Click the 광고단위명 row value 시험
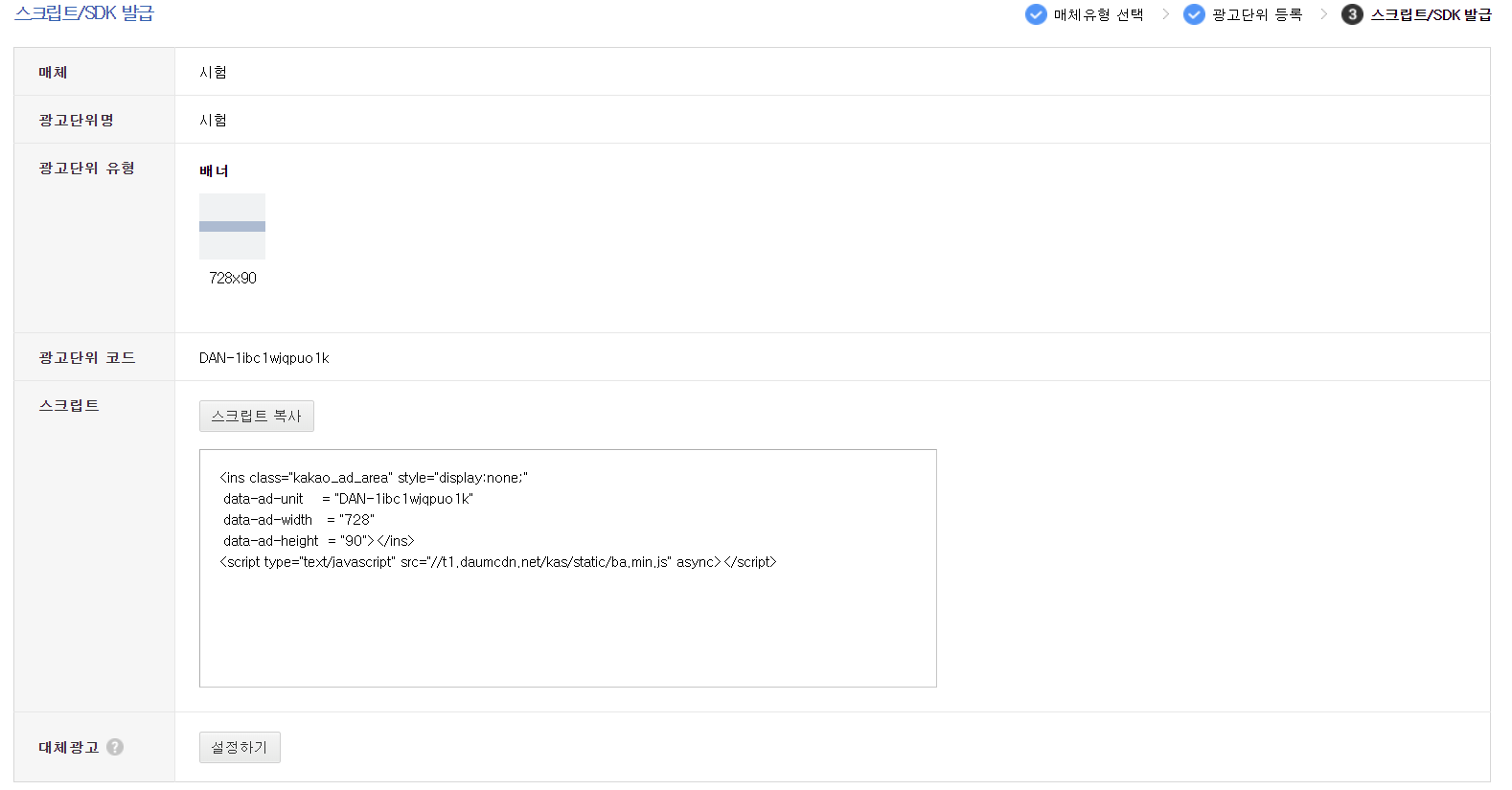 coord(213,120)
